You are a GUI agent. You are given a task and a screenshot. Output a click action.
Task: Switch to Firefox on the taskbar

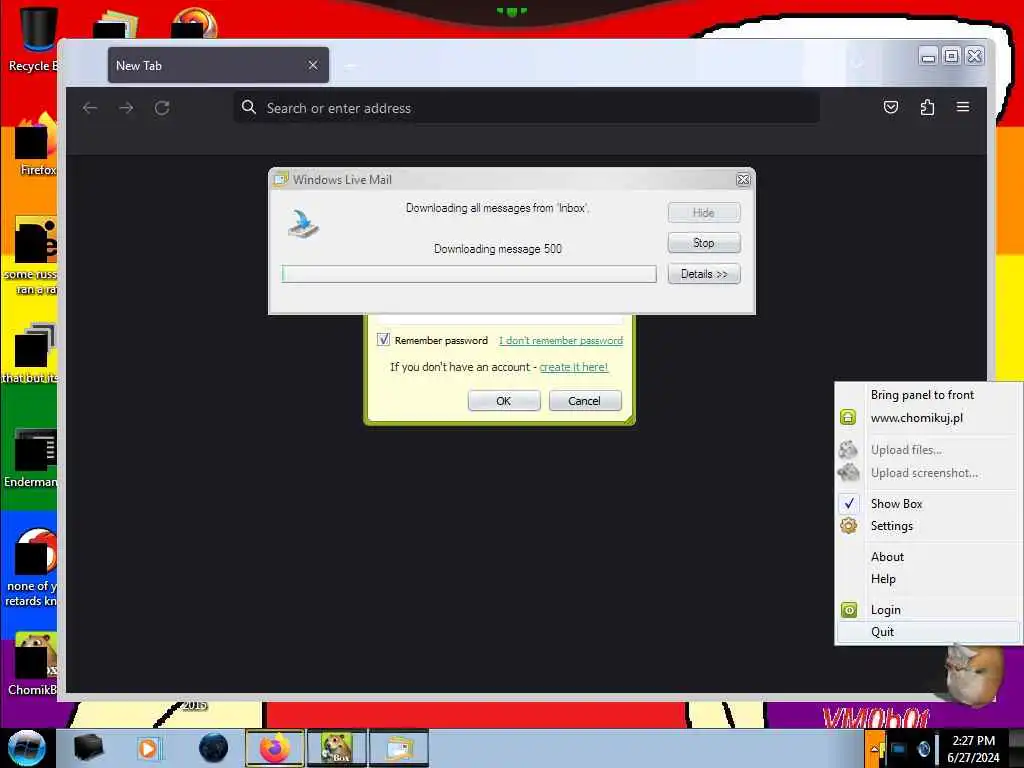click(x=274, y=748)
